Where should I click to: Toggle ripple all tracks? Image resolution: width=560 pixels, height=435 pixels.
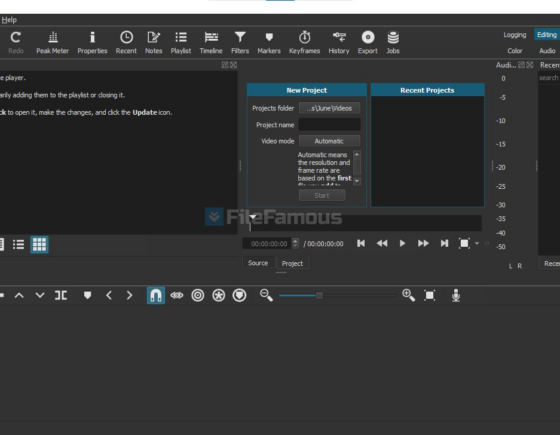pos(219,296)
